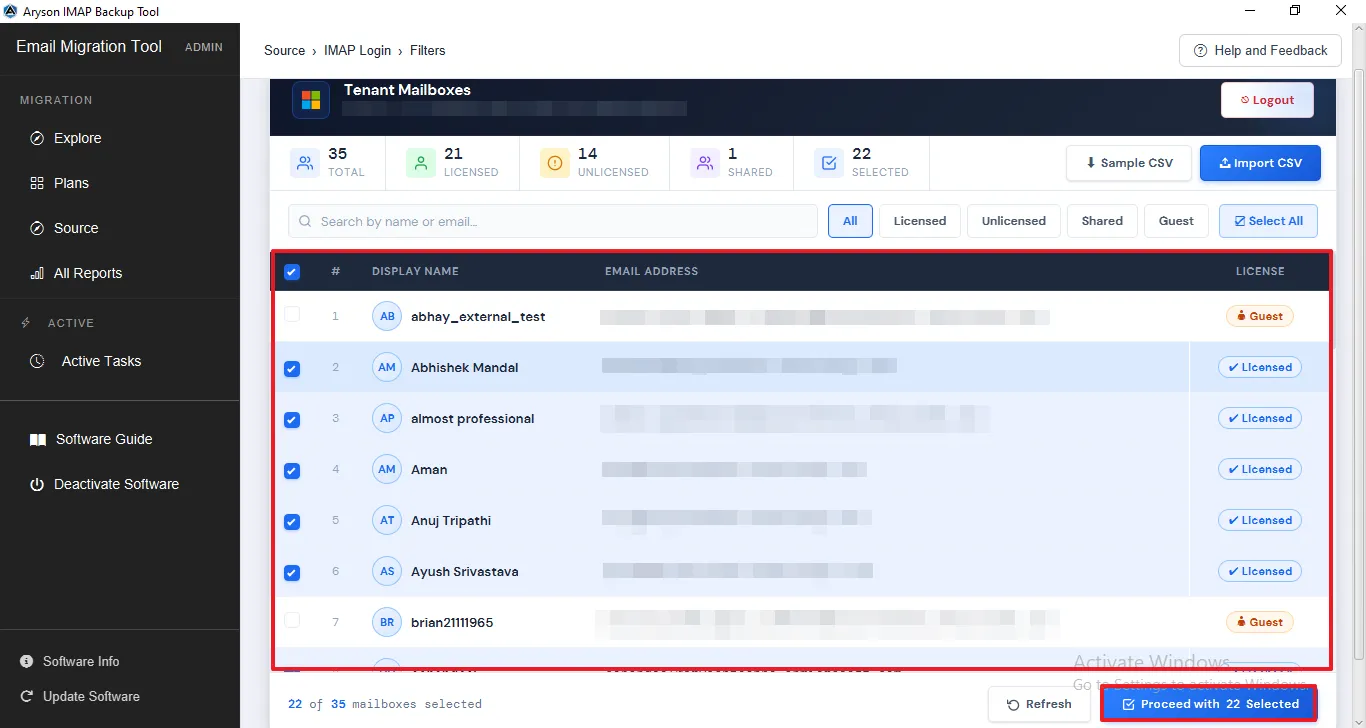Switch to the Unlicensed filter tab
The width and height of the screenshot is (1366, 728).
(1013, 221)
